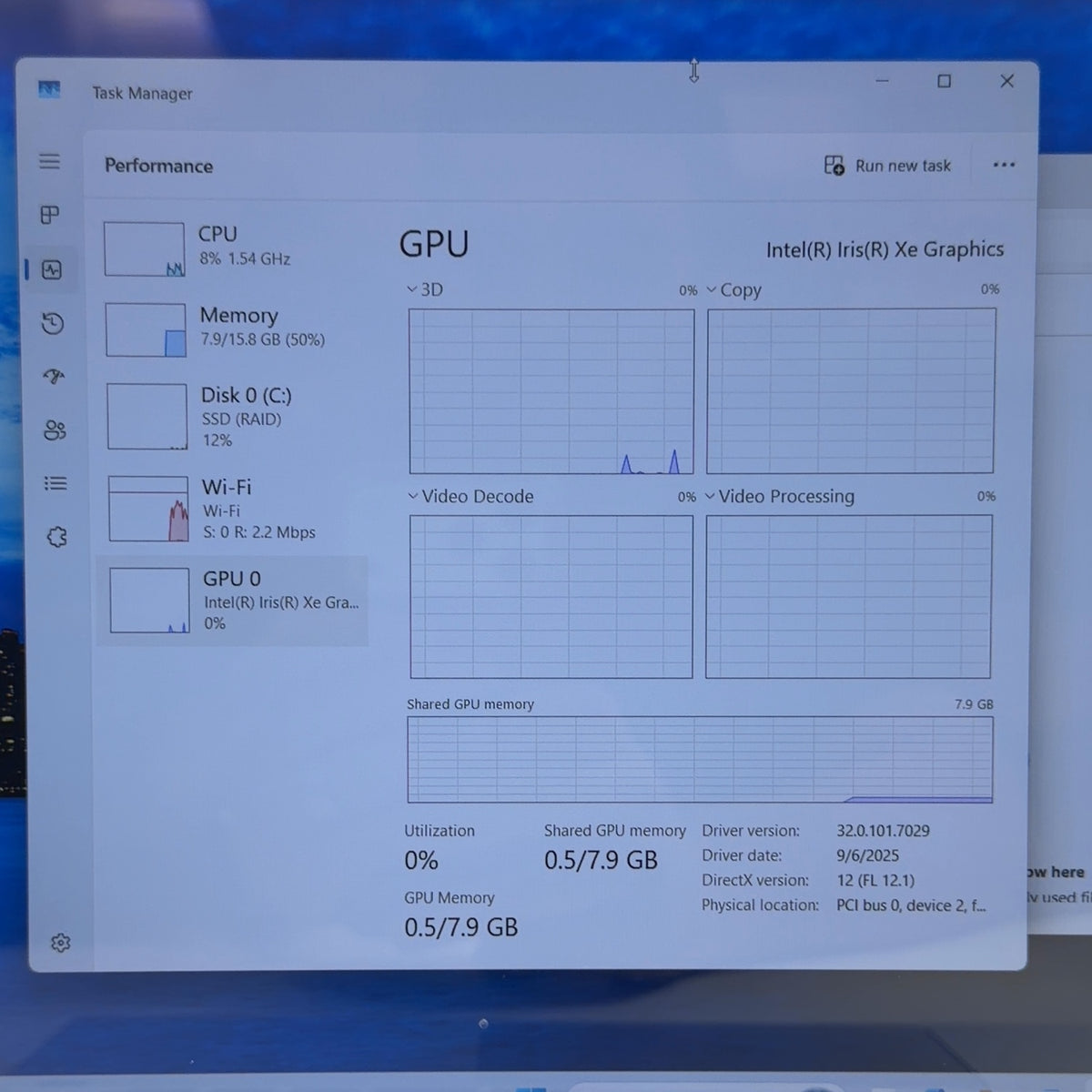Open the 3D engine dropdown
The width and height of the screenshot is (1092, 1092).
[424, 289]
